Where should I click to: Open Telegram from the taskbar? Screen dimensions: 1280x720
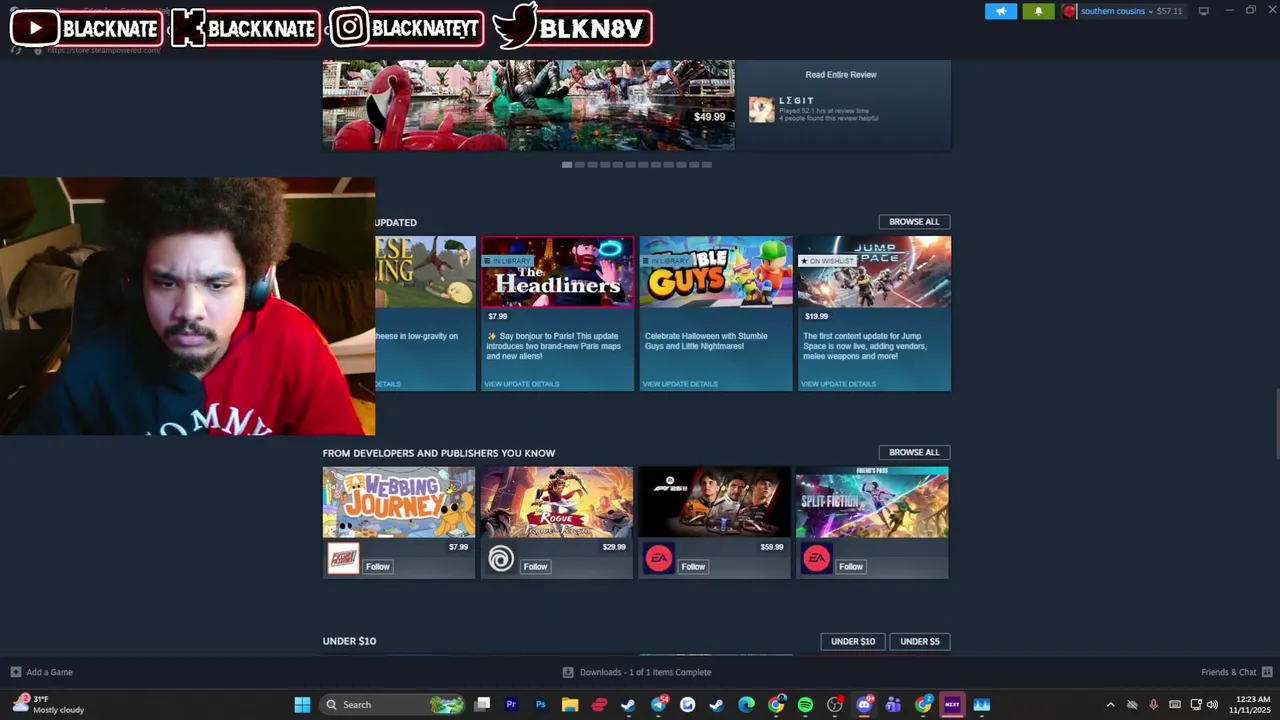[x=658, y=705]
